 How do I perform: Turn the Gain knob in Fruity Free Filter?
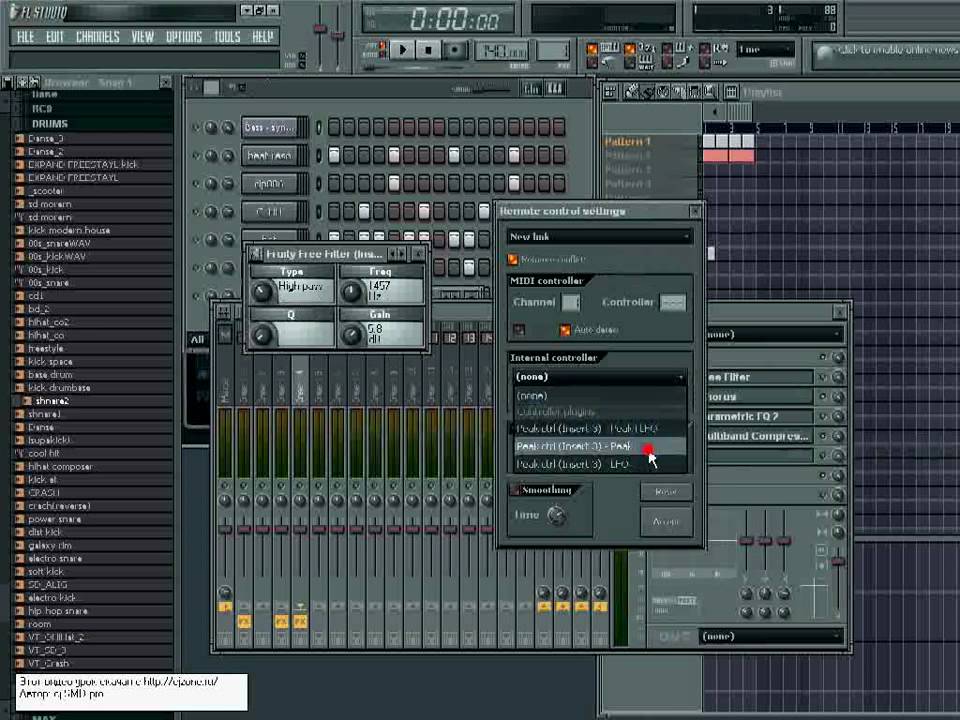[x=352, y=334]
